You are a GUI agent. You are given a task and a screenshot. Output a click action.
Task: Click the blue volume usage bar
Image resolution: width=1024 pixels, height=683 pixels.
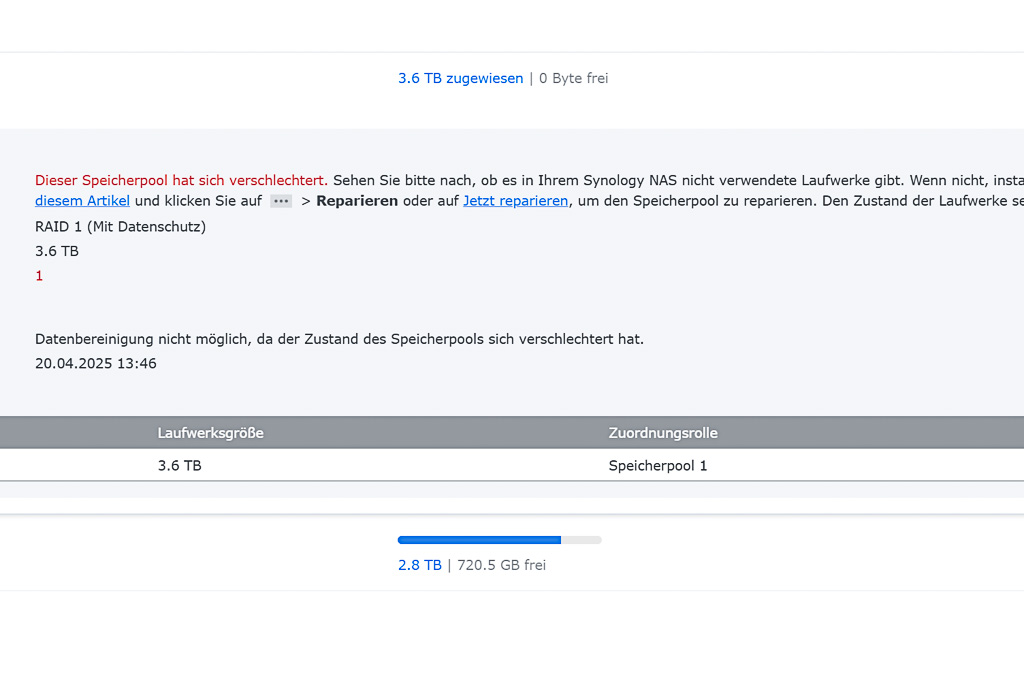pyautogui.click(x=500, y=540)
